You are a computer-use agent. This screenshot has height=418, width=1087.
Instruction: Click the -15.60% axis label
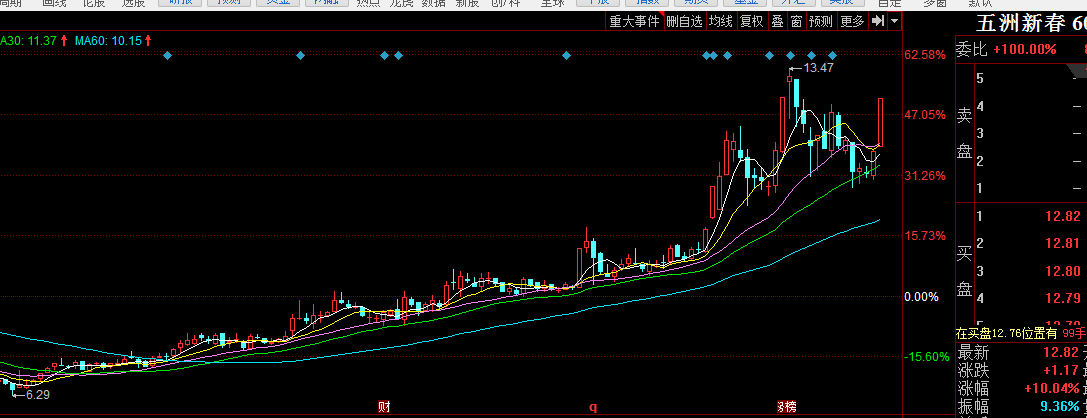tap(925, 357)
